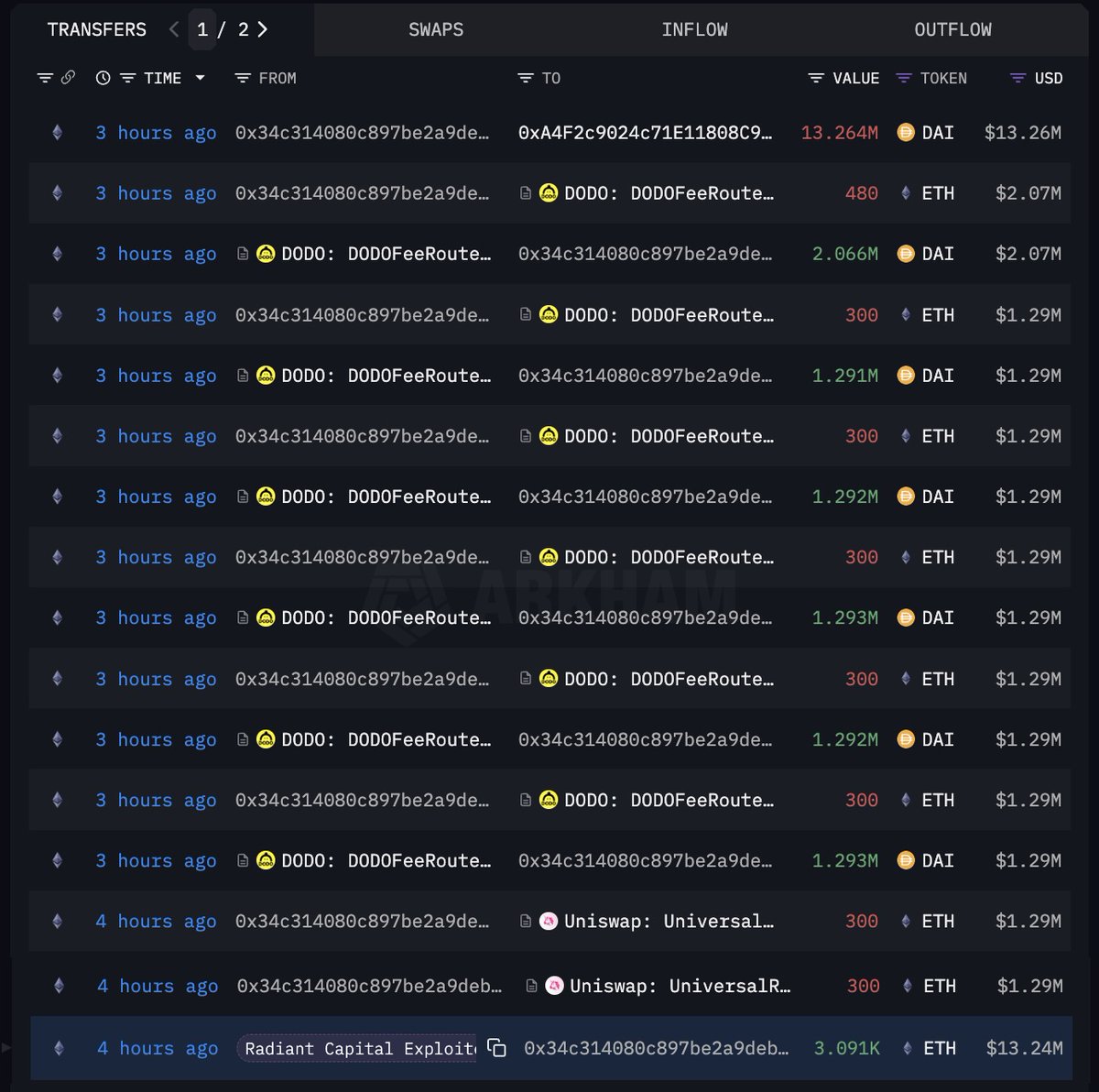
Task: Click page number 1 in pagination
Action: [x=202, y=29]
